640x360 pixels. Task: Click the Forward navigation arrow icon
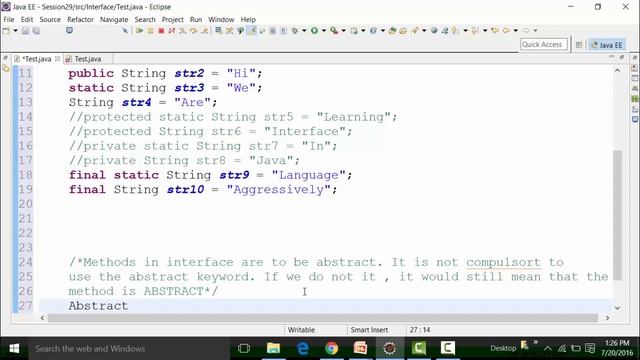[x=526, y=31]
